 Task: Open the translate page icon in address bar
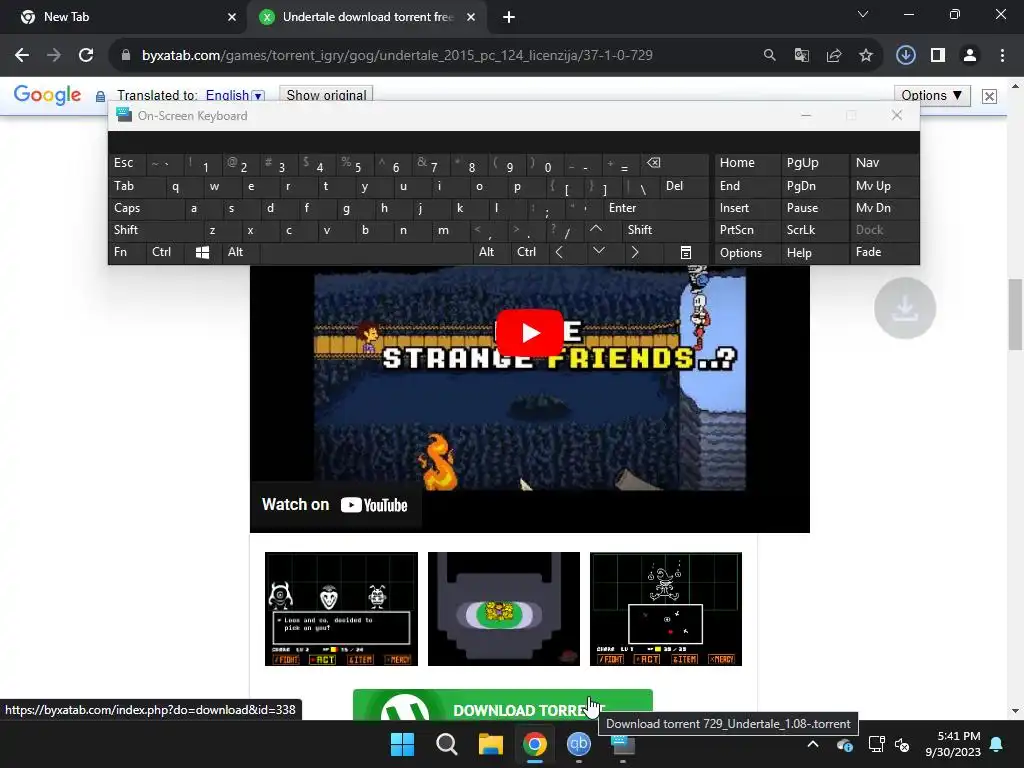pos(801,56)
